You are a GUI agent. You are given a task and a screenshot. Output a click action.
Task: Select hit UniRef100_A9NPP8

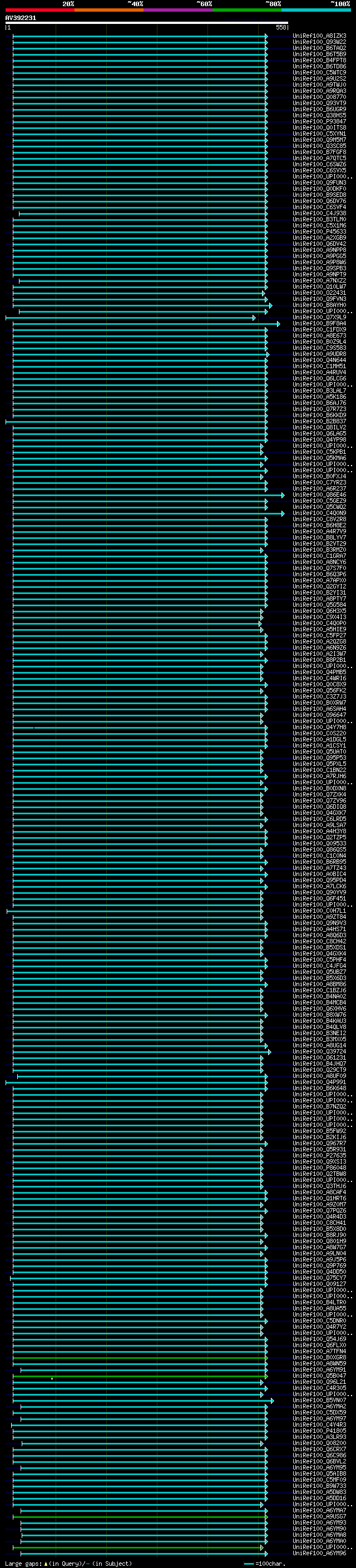click(x=319, y=250)
